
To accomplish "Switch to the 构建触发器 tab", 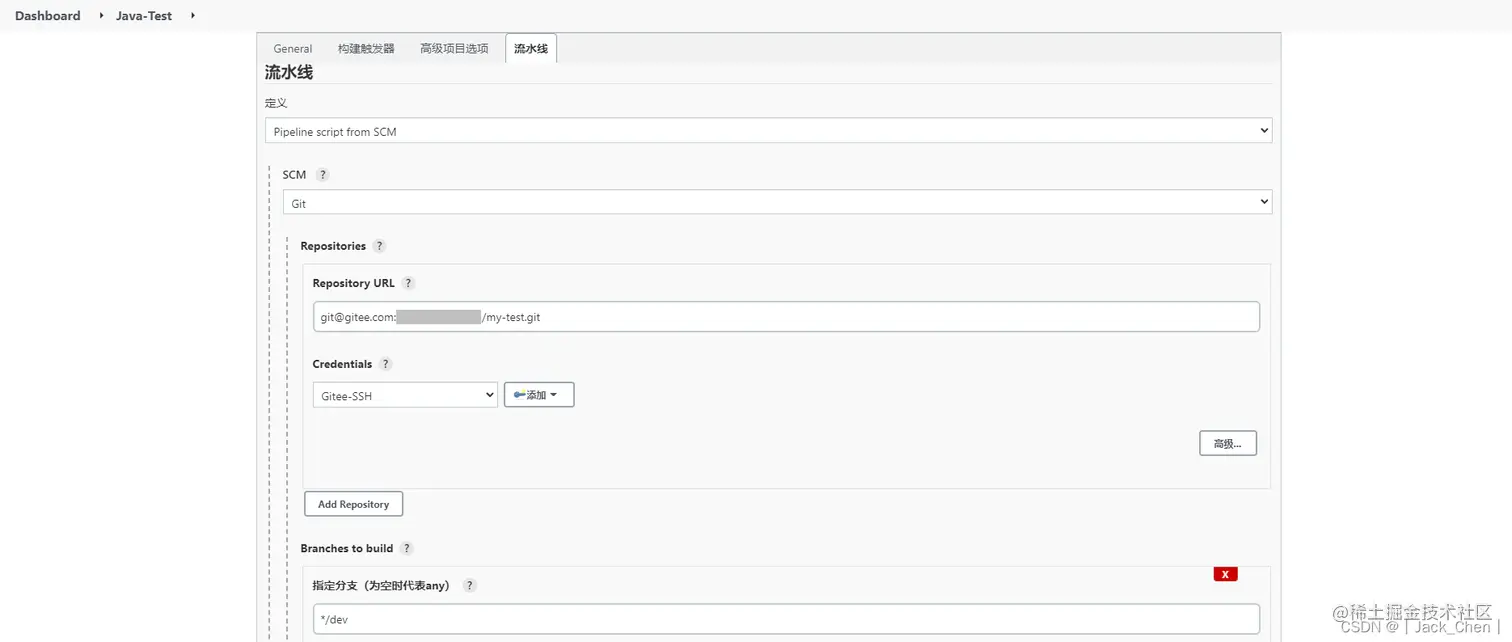I will point(366,48).
